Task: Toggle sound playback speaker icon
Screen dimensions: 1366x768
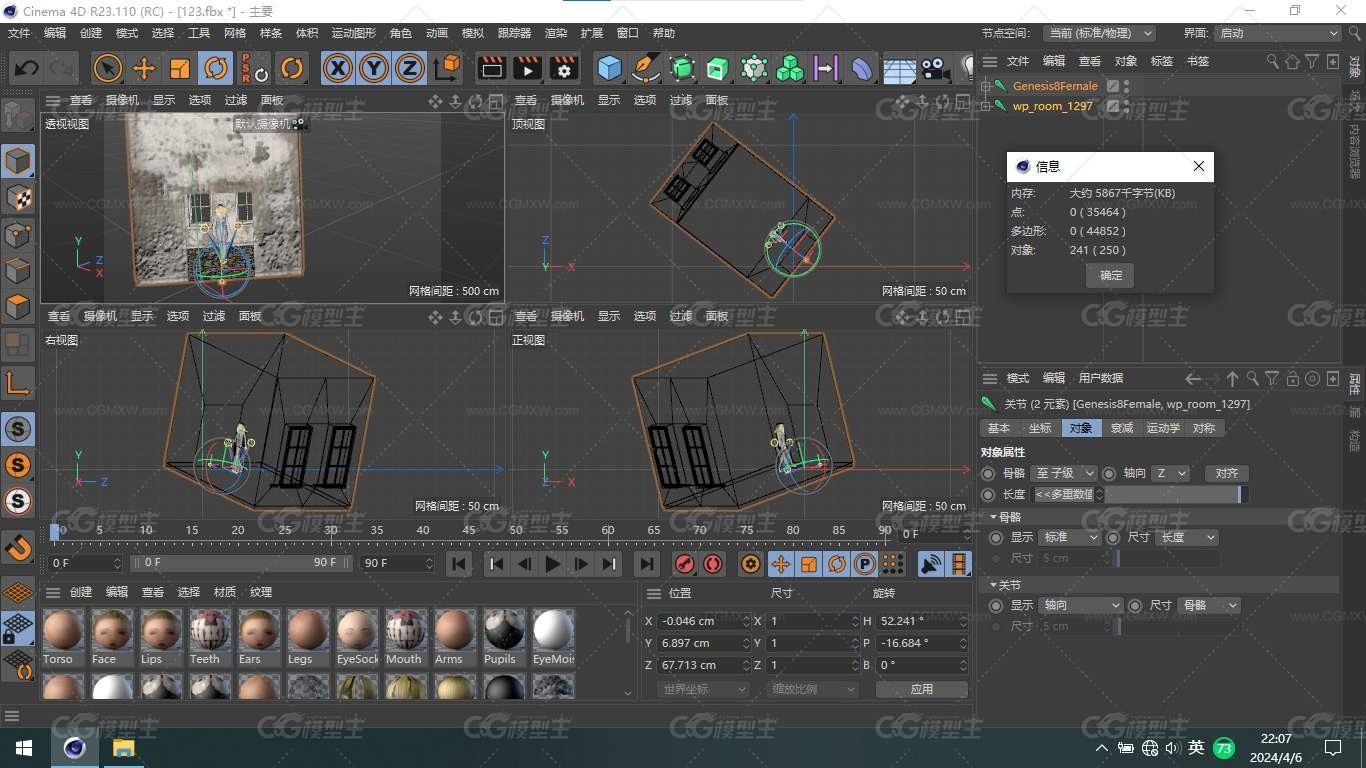Action: pos(930,564)
